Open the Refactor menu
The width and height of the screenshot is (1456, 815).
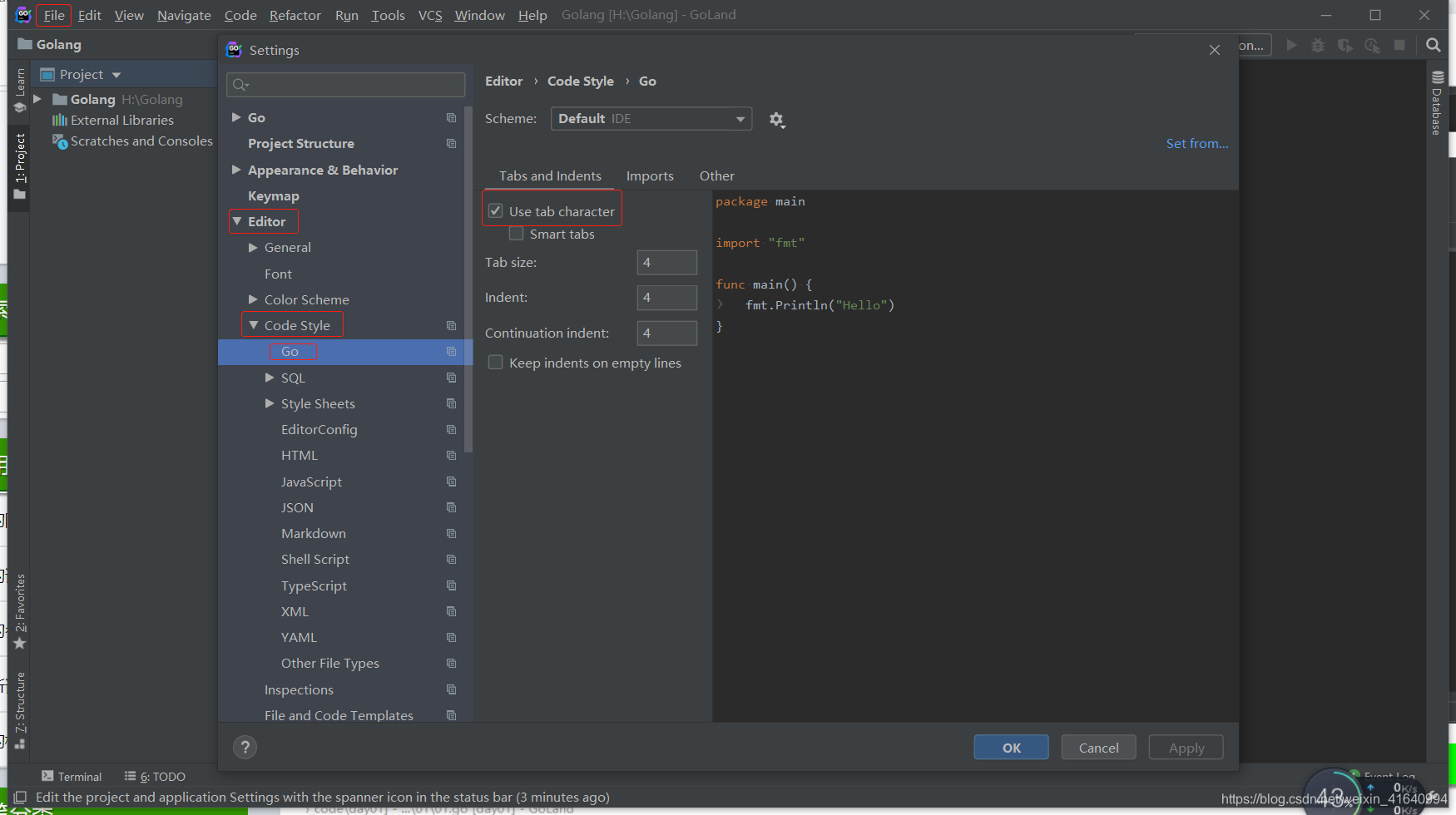coord(295,15)
